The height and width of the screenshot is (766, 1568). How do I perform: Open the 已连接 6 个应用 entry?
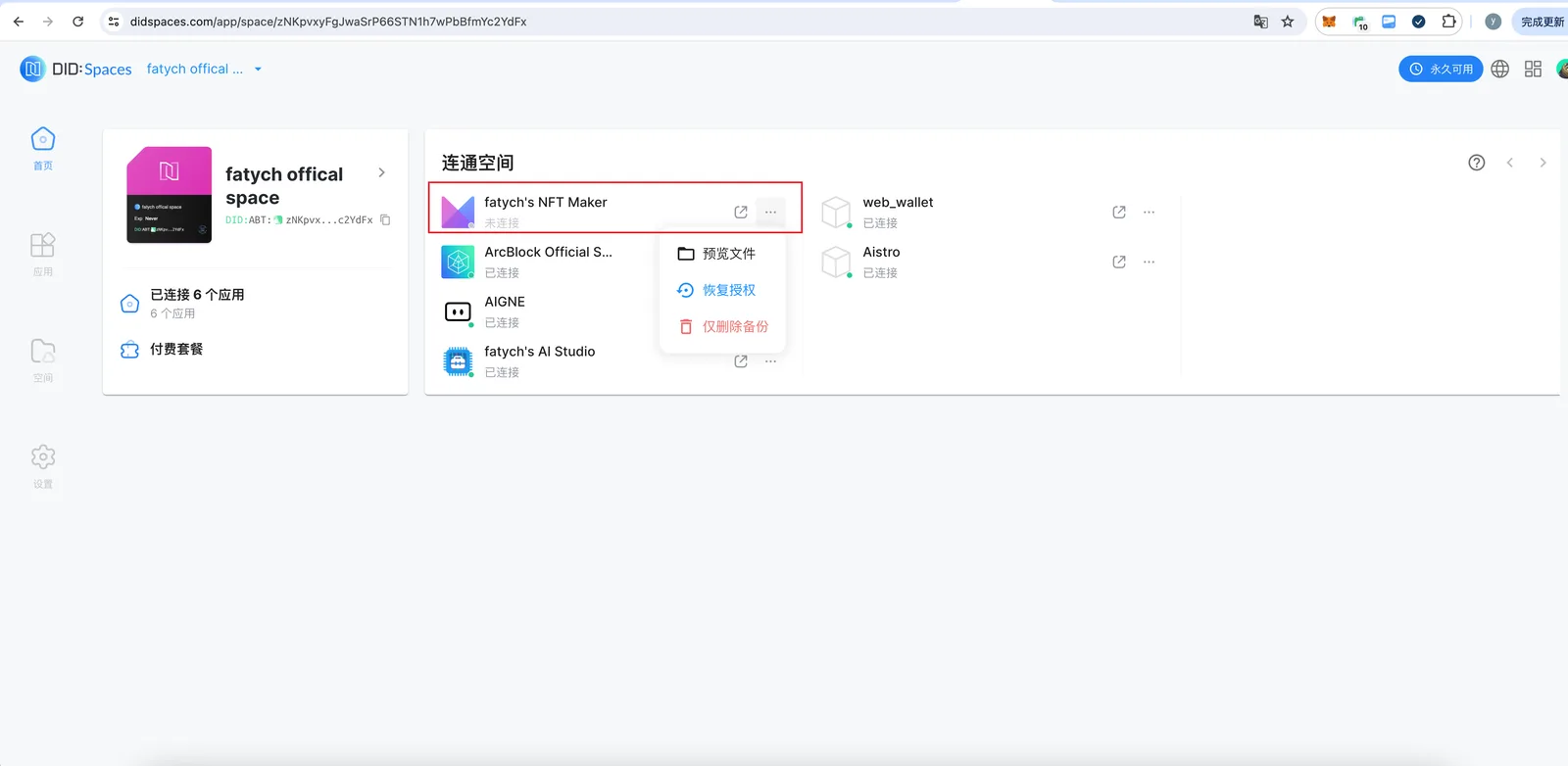(x=197, y=295)
